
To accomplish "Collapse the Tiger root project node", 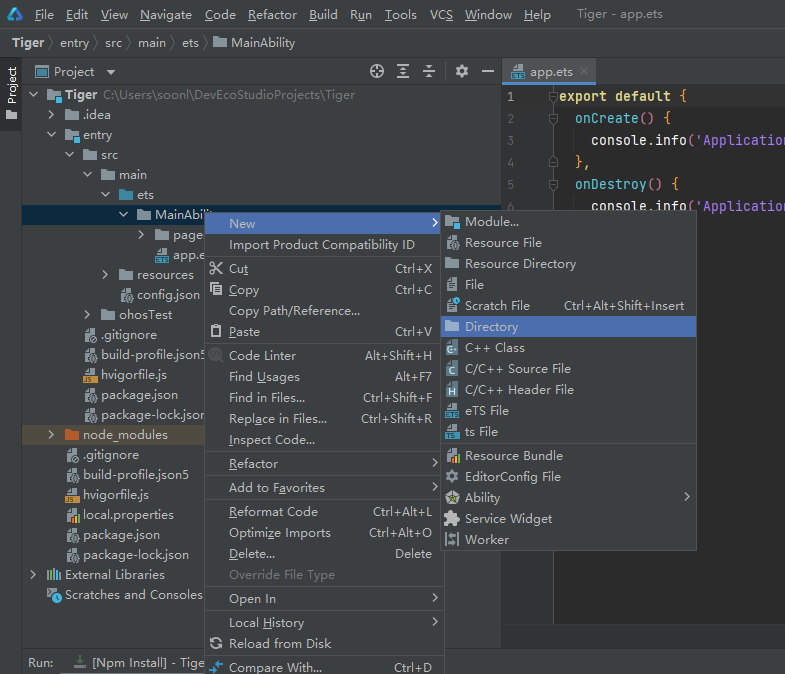I will coord(34,94).
